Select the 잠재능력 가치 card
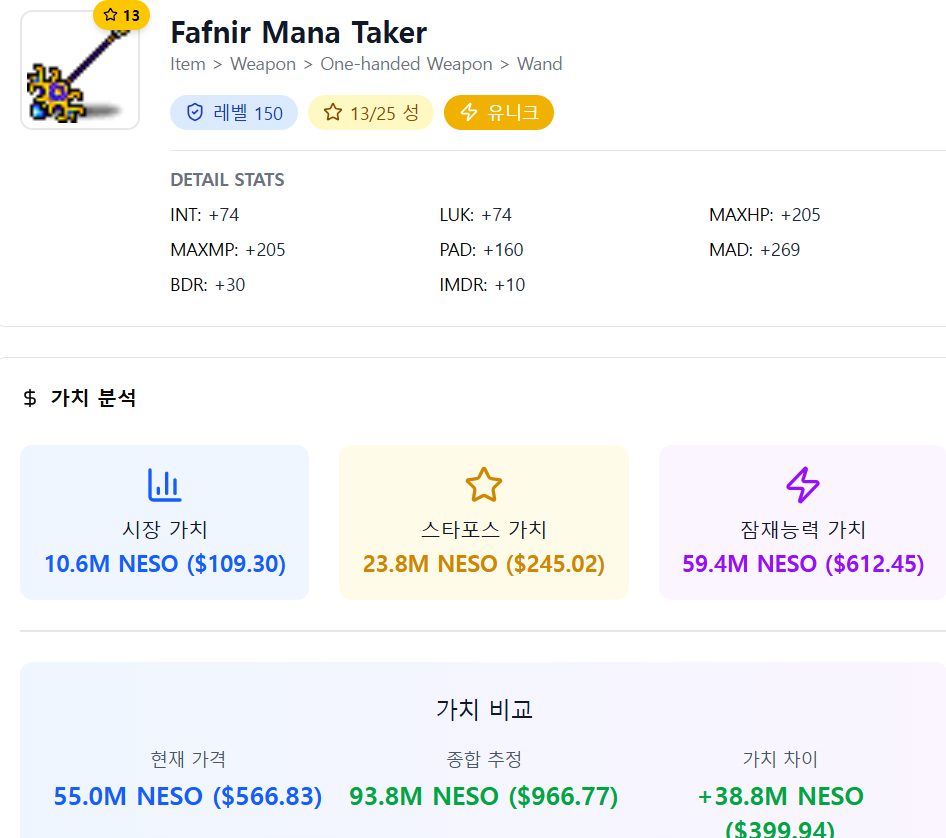This screenshot has height=838, width=946. pyautogui.click(x=803, y=522)
